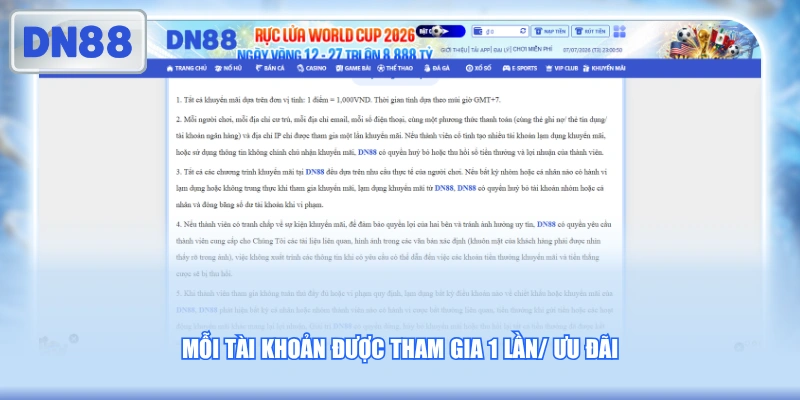
Task: Open the E-SPORTS menu
Action: point(519,68)
